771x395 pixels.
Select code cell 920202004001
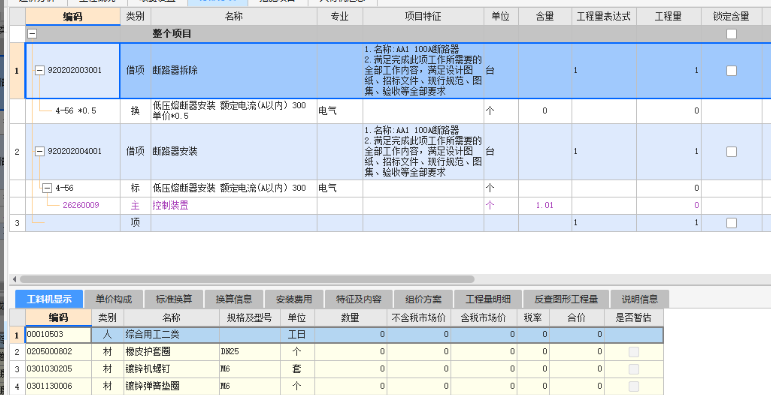coord(73,152)
